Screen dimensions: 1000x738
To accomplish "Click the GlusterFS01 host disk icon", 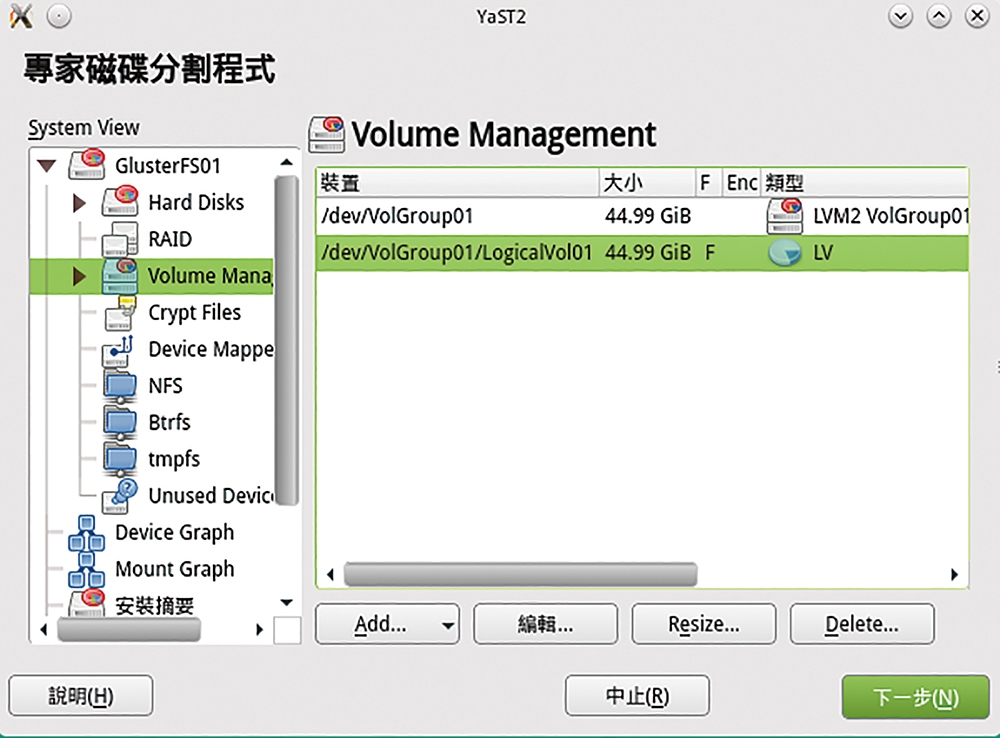I will click(87, 165).
